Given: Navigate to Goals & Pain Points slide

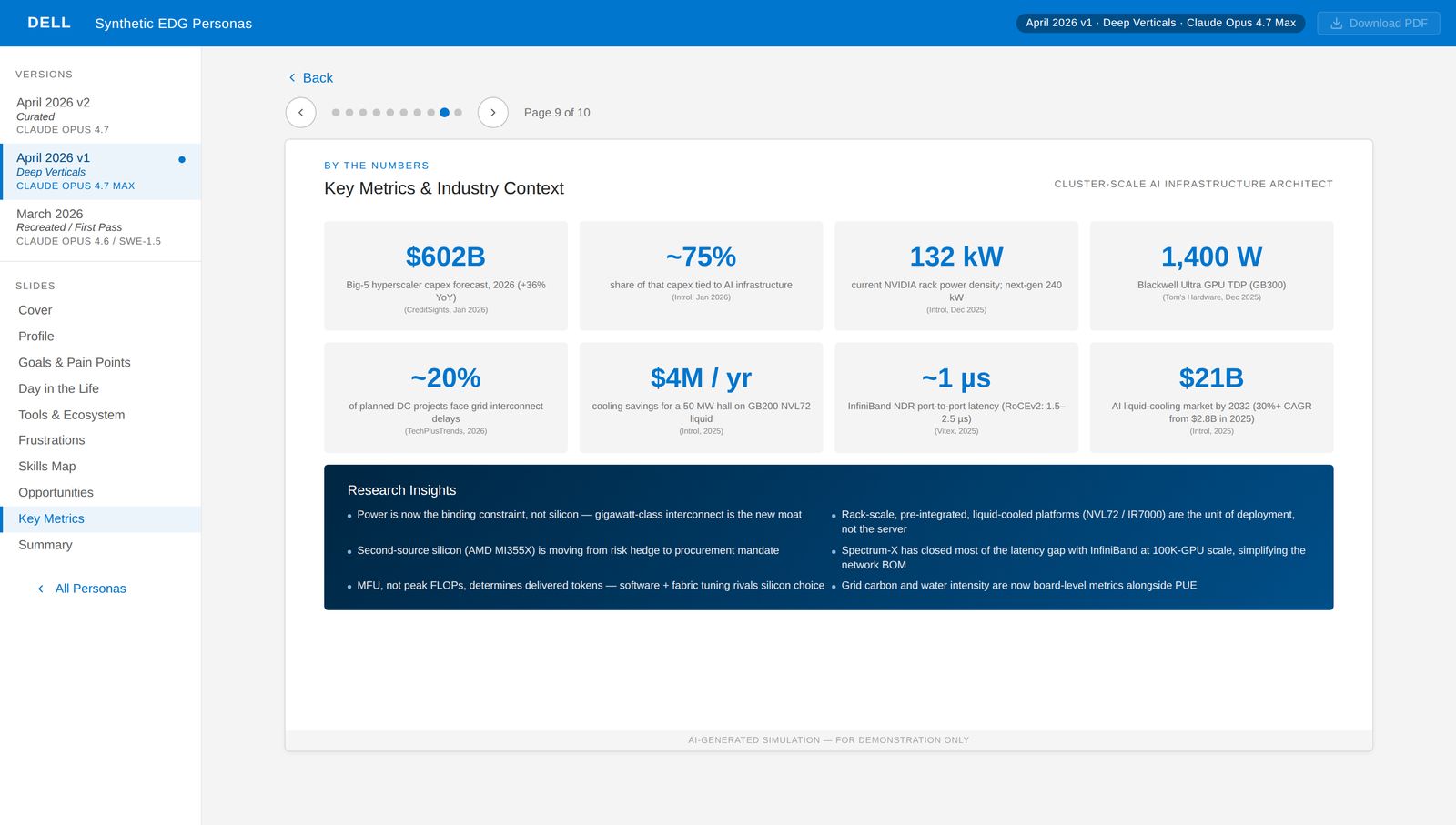Looking at the screenshot, I should pyautogui.click(x=75, y=363).
